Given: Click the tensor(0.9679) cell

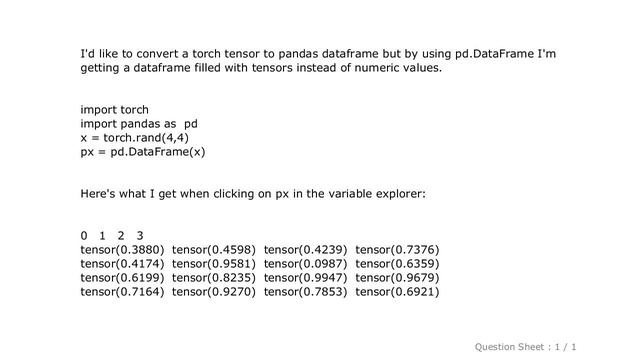Looking at the screenshot, I should point(397,278).
